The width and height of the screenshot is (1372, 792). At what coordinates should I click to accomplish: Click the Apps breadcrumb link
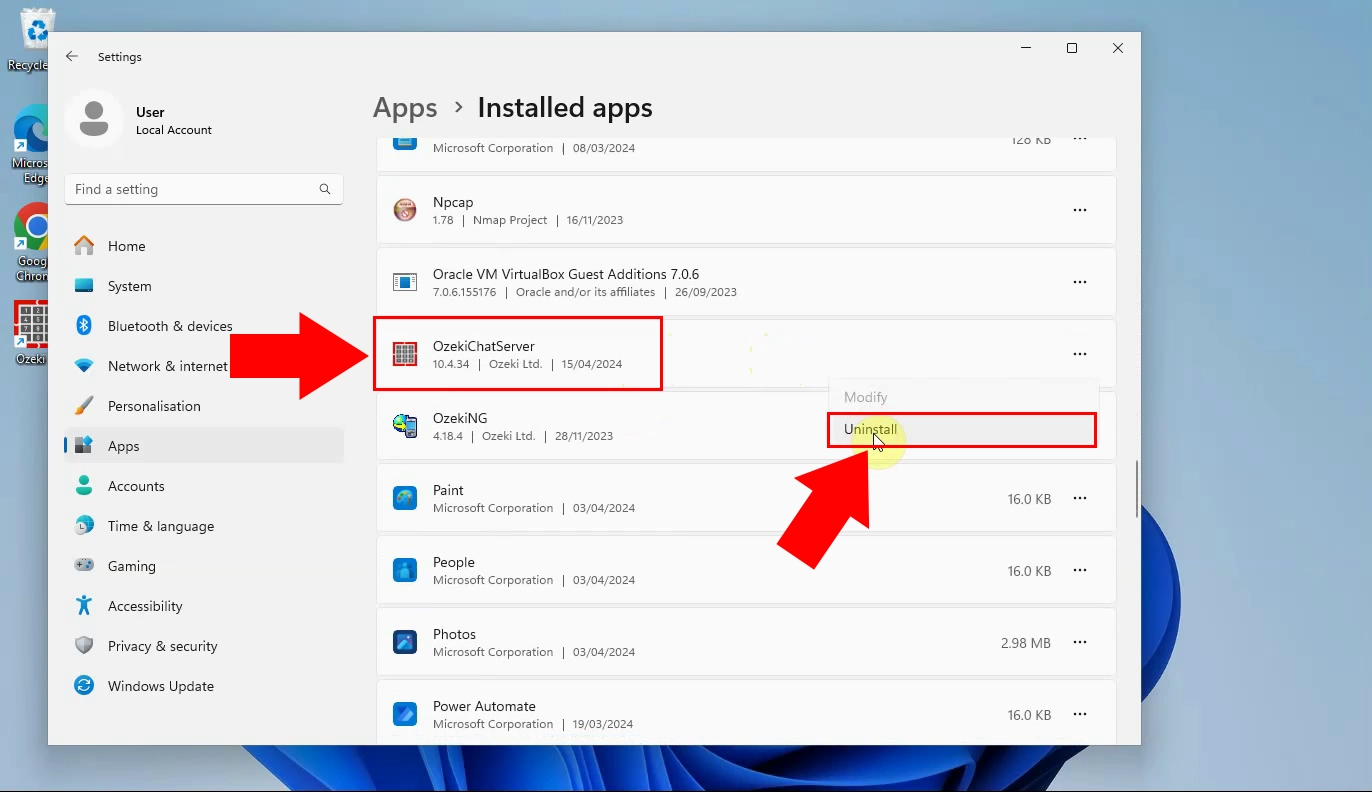point(405,108)
